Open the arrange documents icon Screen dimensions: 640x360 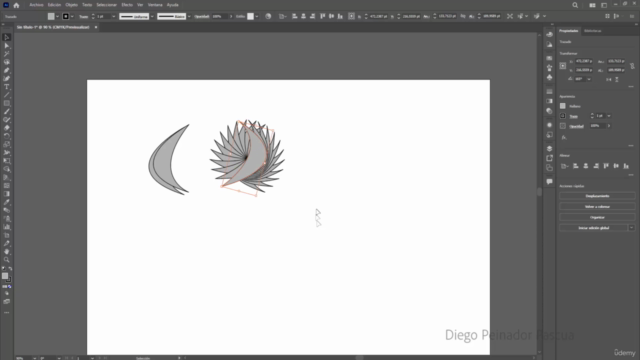pyautogui.click(x=592, y=5)
